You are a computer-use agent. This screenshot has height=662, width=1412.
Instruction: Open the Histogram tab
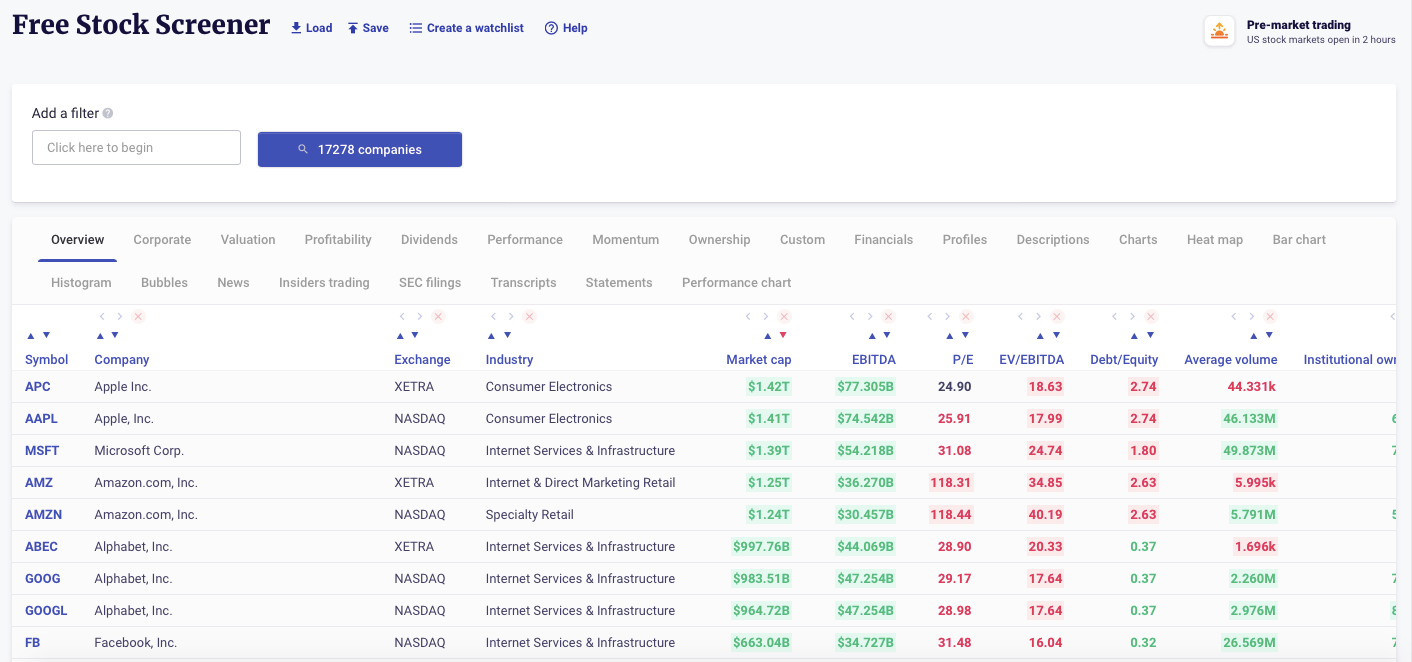[x=81, y=283]
